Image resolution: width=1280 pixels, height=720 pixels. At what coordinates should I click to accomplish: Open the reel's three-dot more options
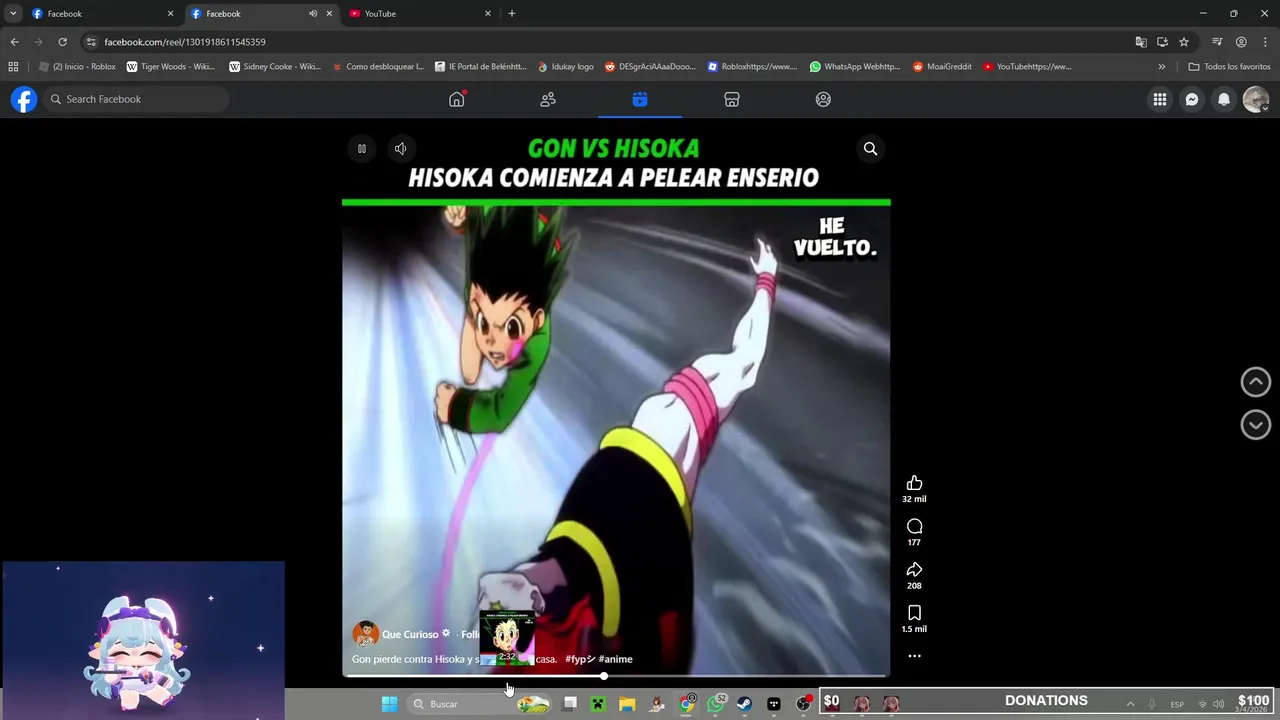click(914, 656)
